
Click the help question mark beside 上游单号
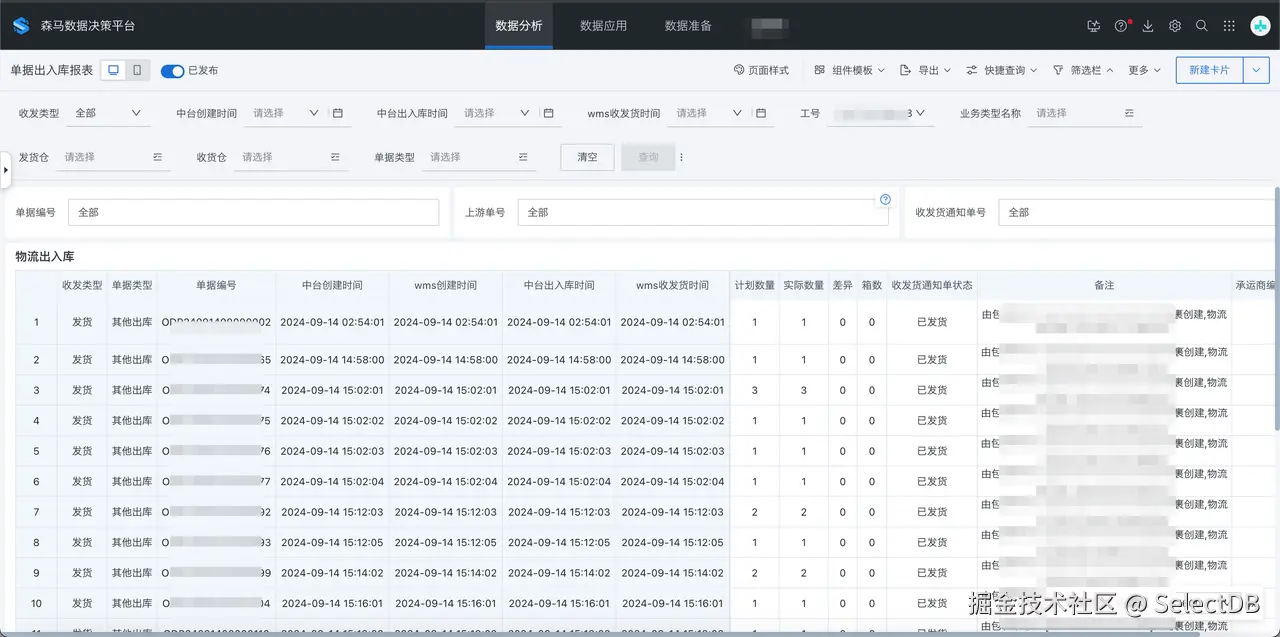point(884,199)
